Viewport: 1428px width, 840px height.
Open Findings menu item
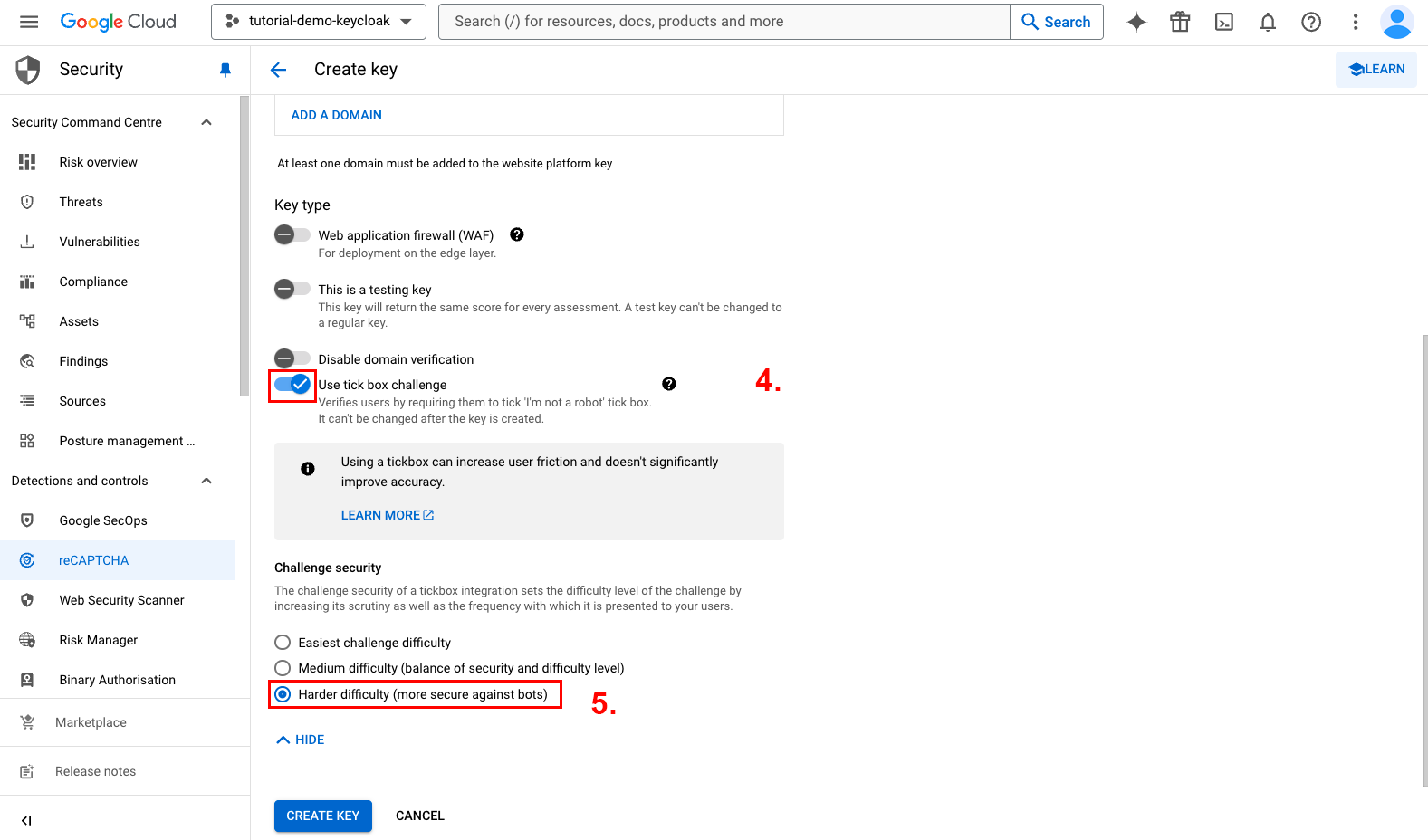click(118, 361)
